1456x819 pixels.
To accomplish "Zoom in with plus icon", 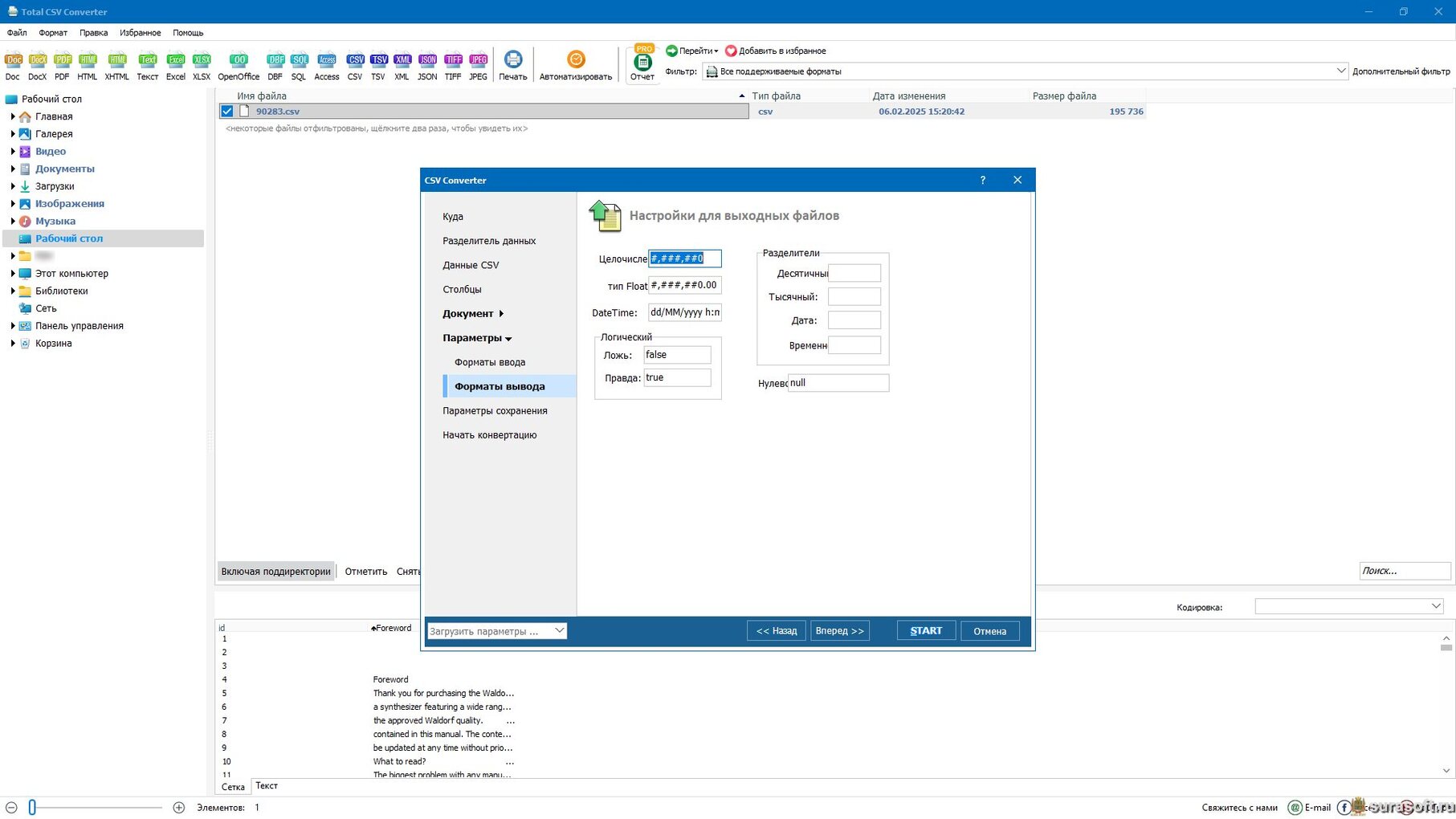I will [179, 808].
